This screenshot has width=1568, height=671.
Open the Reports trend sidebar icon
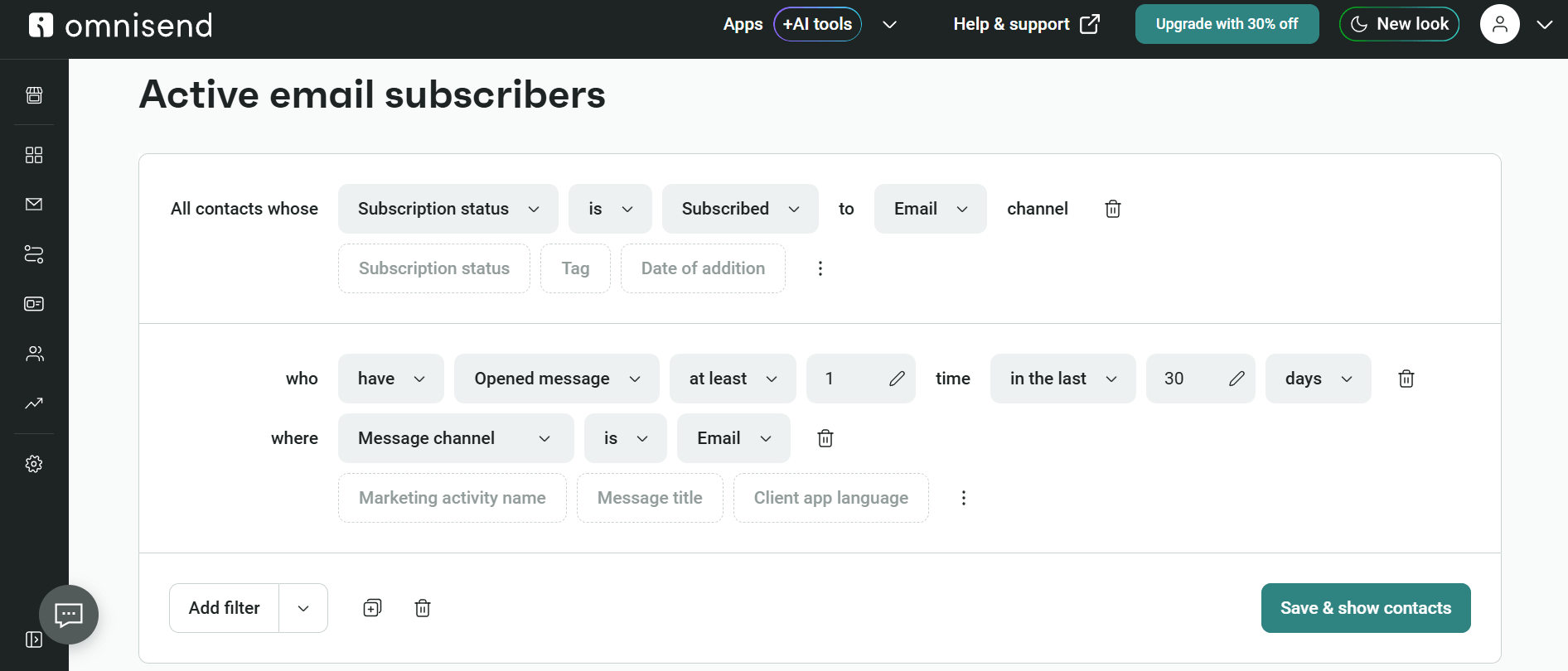[x=34, y=403]
